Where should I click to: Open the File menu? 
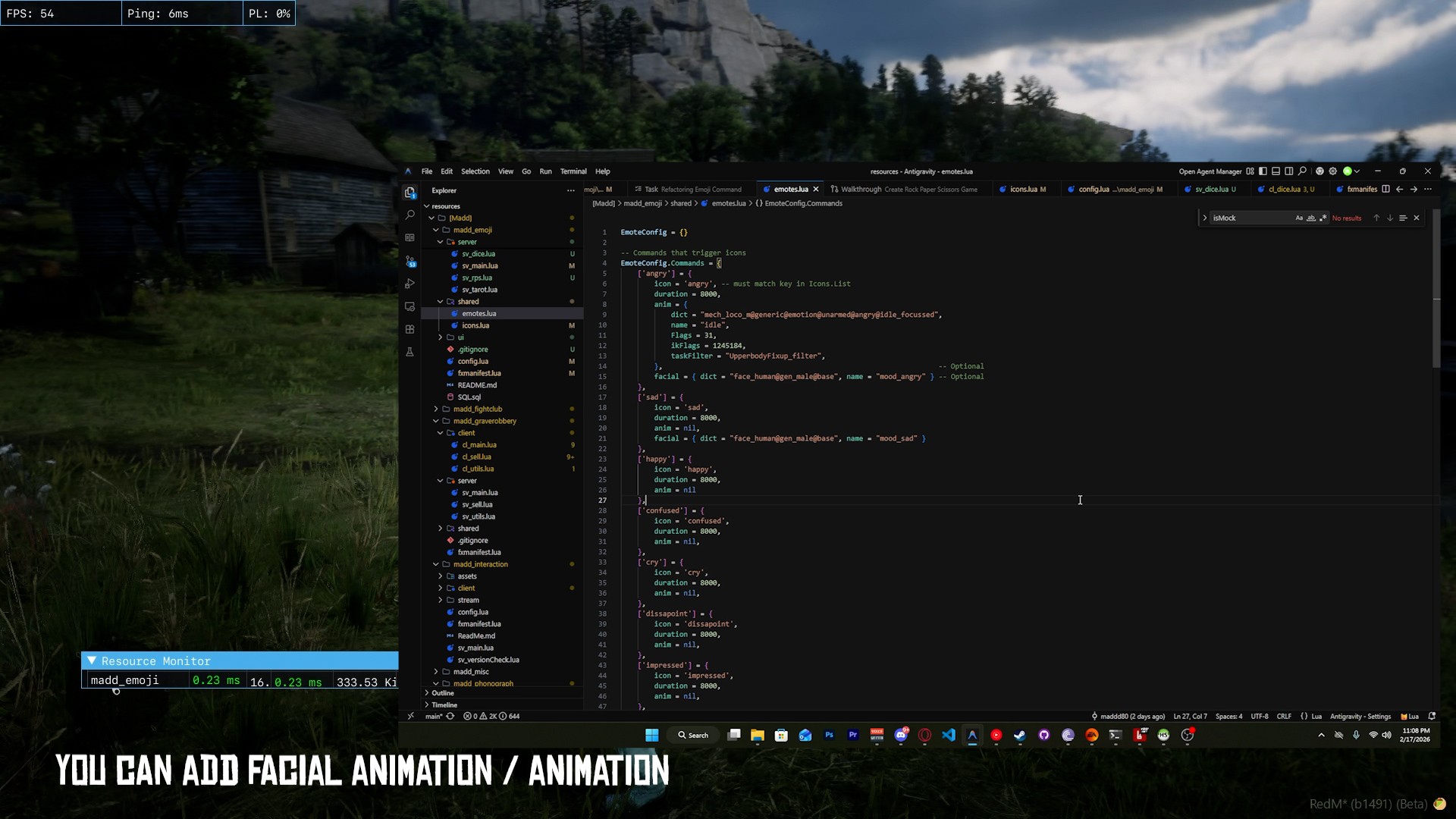coord(427,172)
